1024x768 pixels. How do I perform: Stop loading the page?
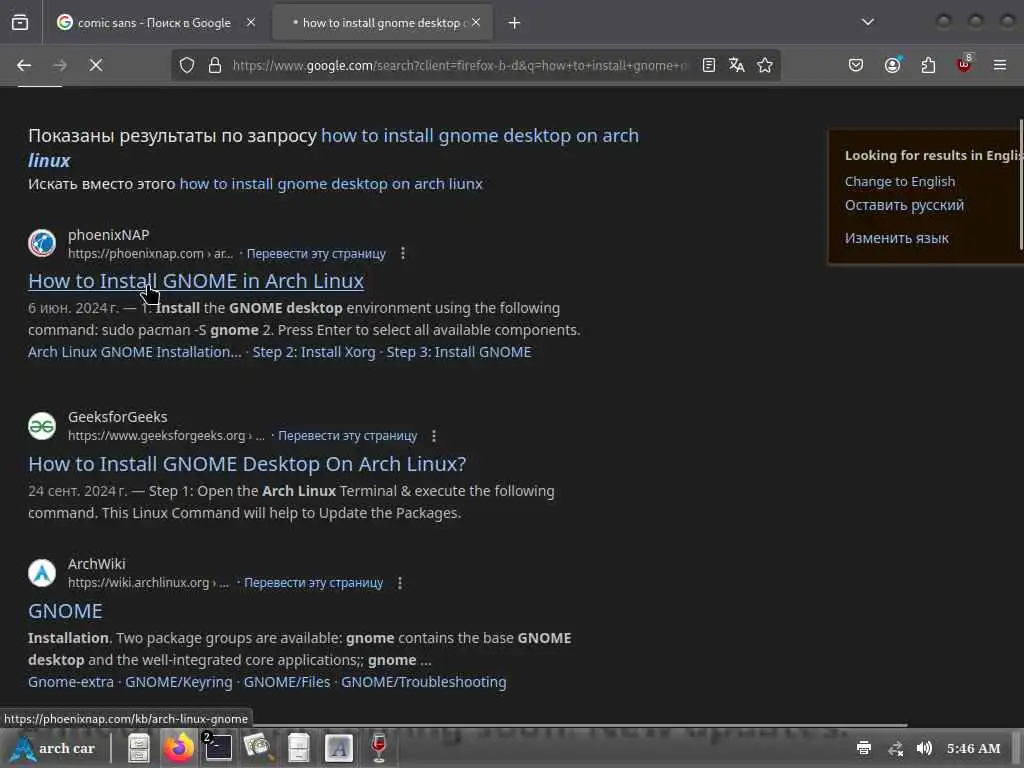click(x=96, y=65)
